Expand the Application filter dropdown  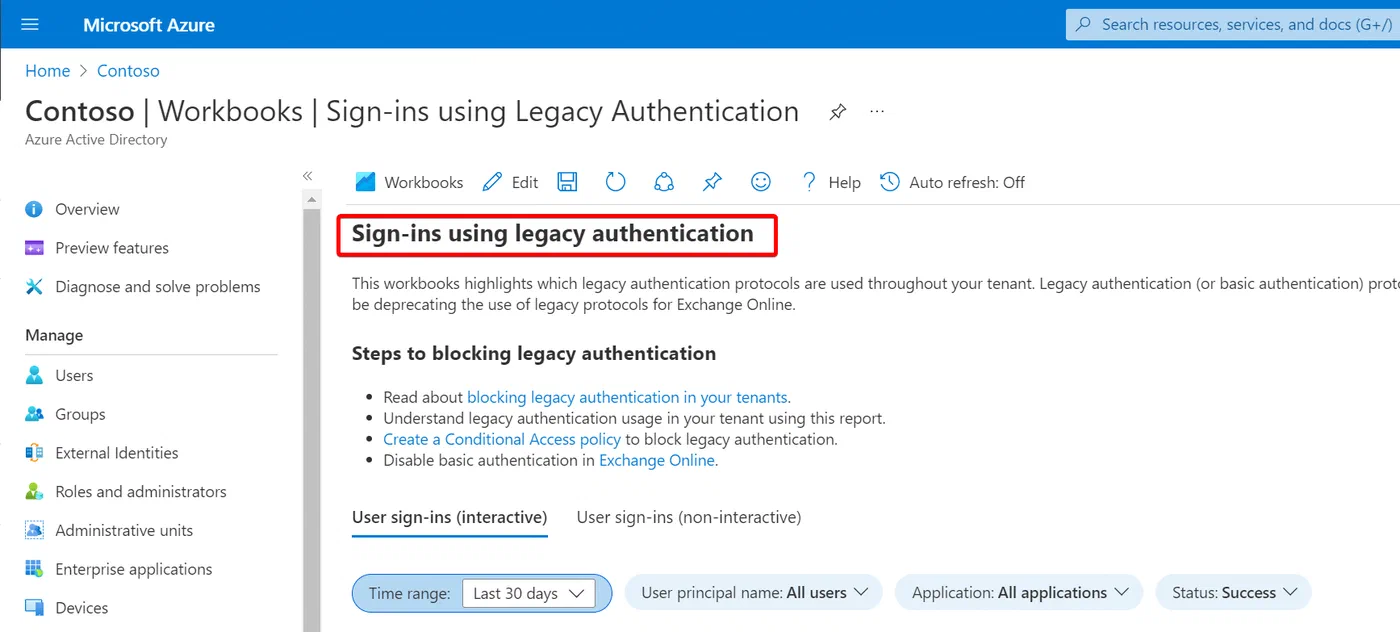[x=1020, y=593]
